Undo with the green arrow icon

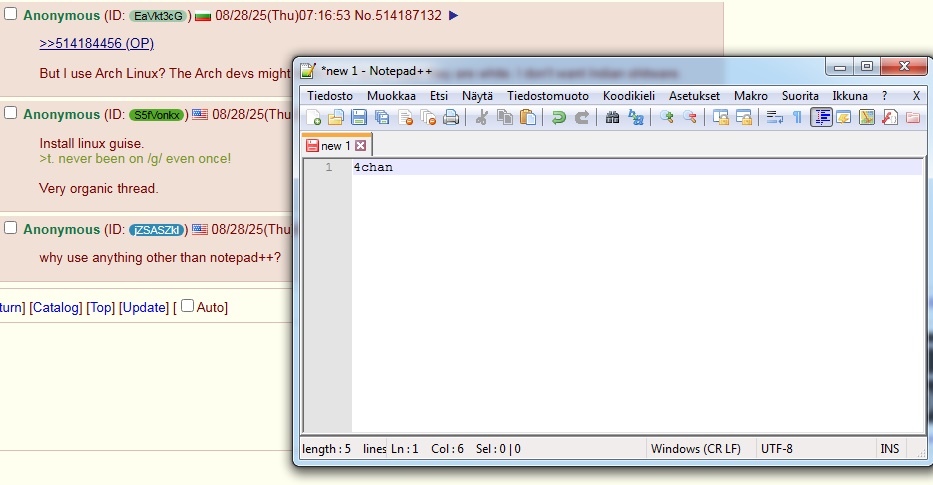coord(558,117)
